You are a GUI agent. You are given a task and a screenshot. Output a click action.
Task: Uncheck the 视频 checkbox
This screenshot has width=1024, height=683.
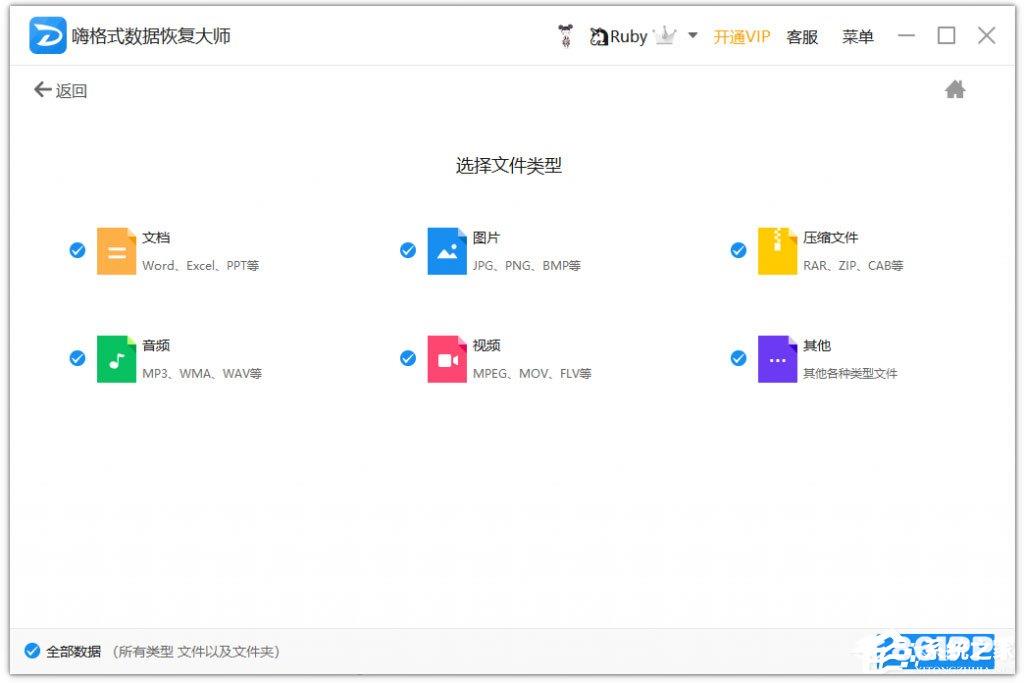pos(408,358)
